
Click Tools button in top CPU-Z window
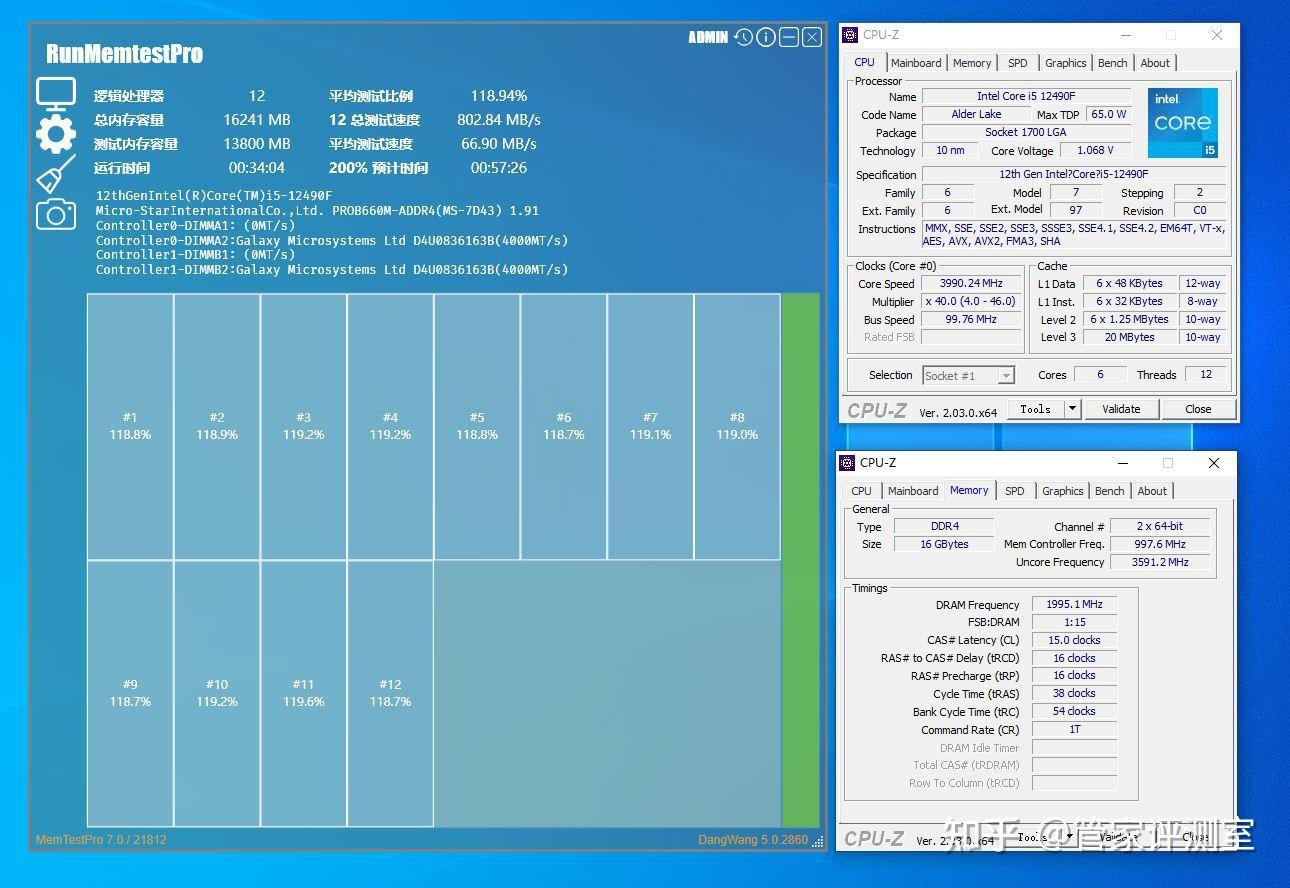tap(1035, 409)
